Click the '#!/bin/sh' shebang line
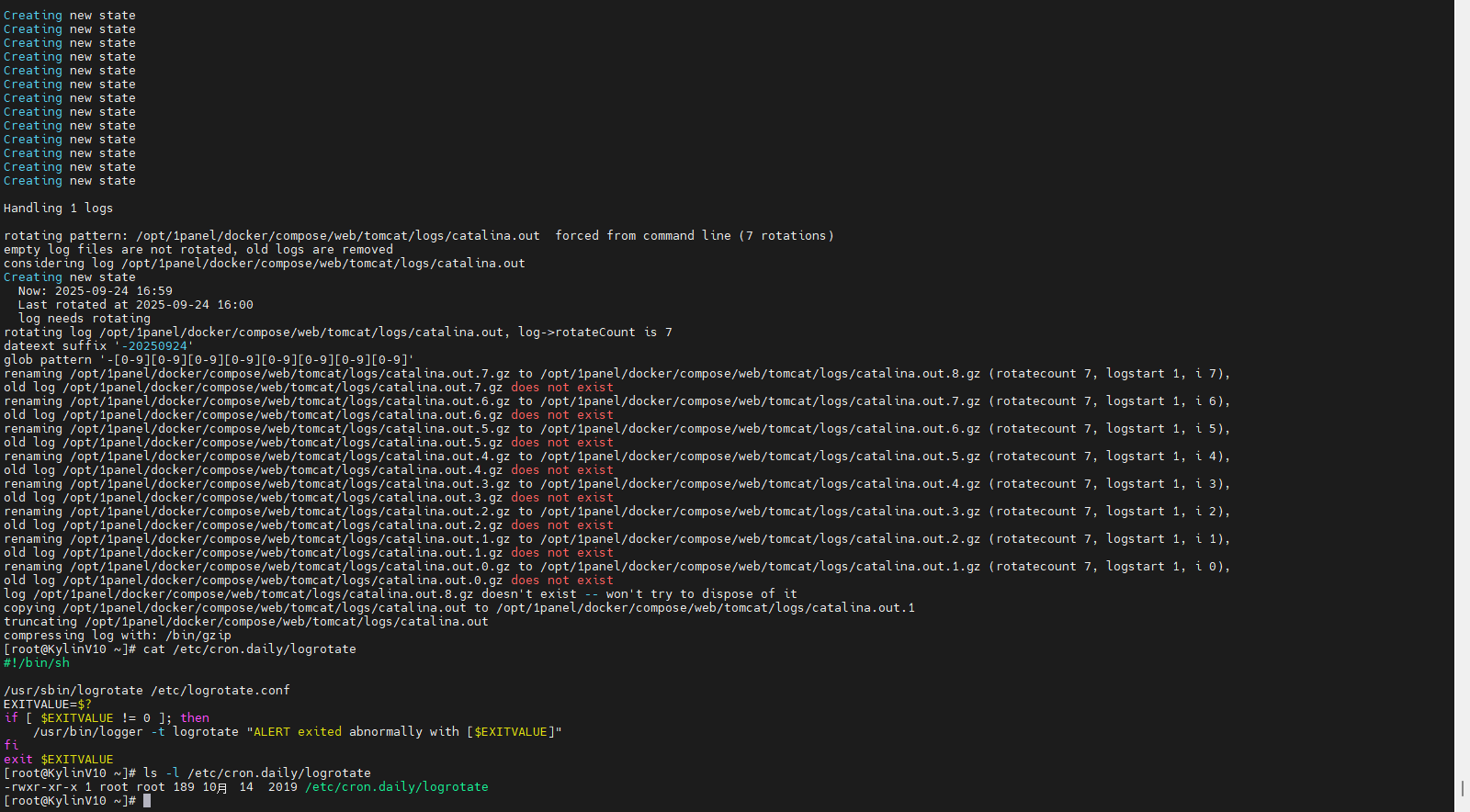 (37, 663)
